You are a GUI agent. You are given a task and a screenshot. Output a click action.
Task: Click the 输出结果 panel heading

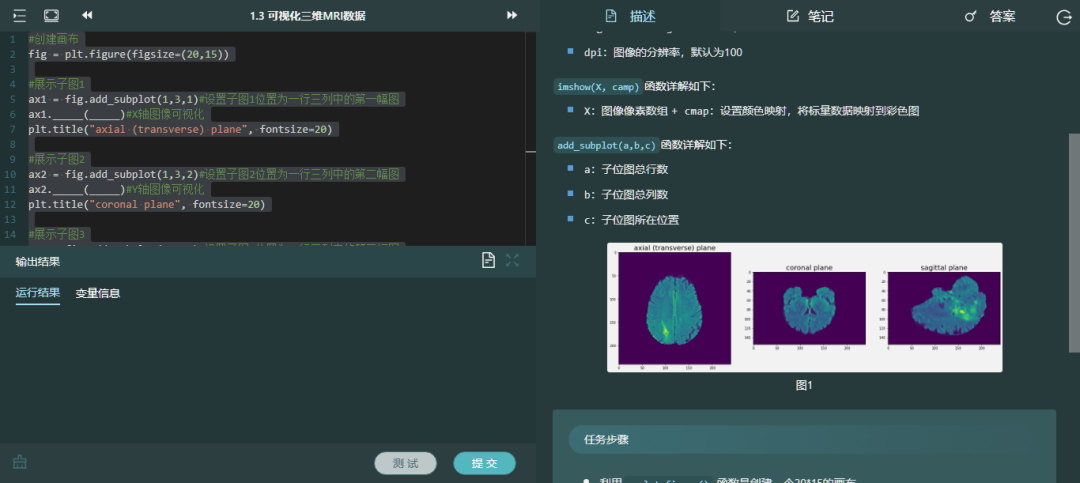coord(39,261)
